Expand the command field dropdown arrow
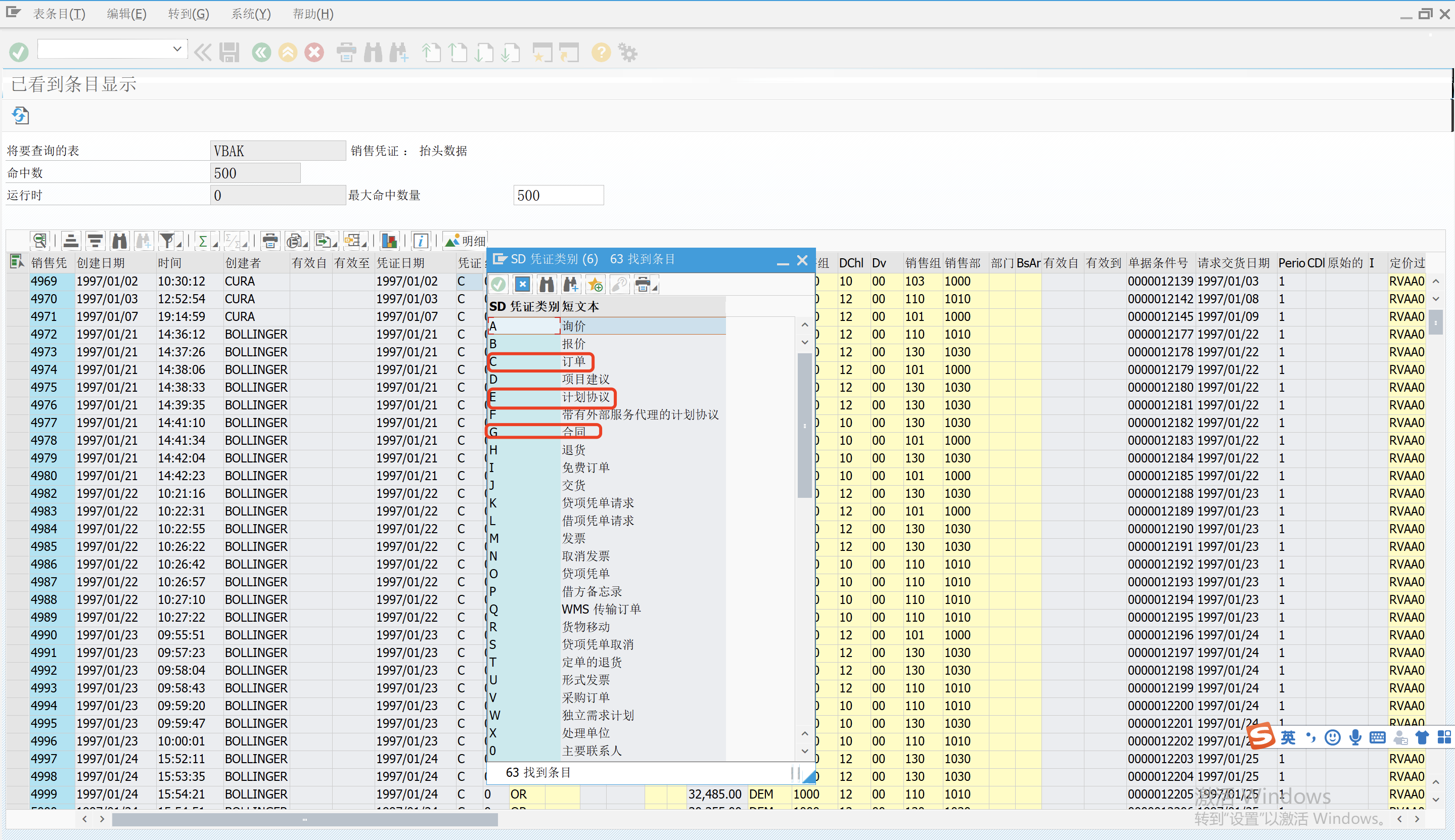1455x840 pixels. click(x=177, y=49)
